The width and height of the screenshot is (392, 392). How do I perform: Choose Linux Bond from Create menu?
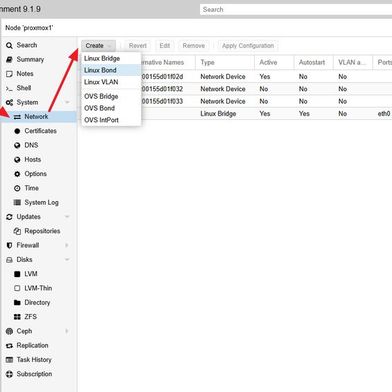[111, 70]
